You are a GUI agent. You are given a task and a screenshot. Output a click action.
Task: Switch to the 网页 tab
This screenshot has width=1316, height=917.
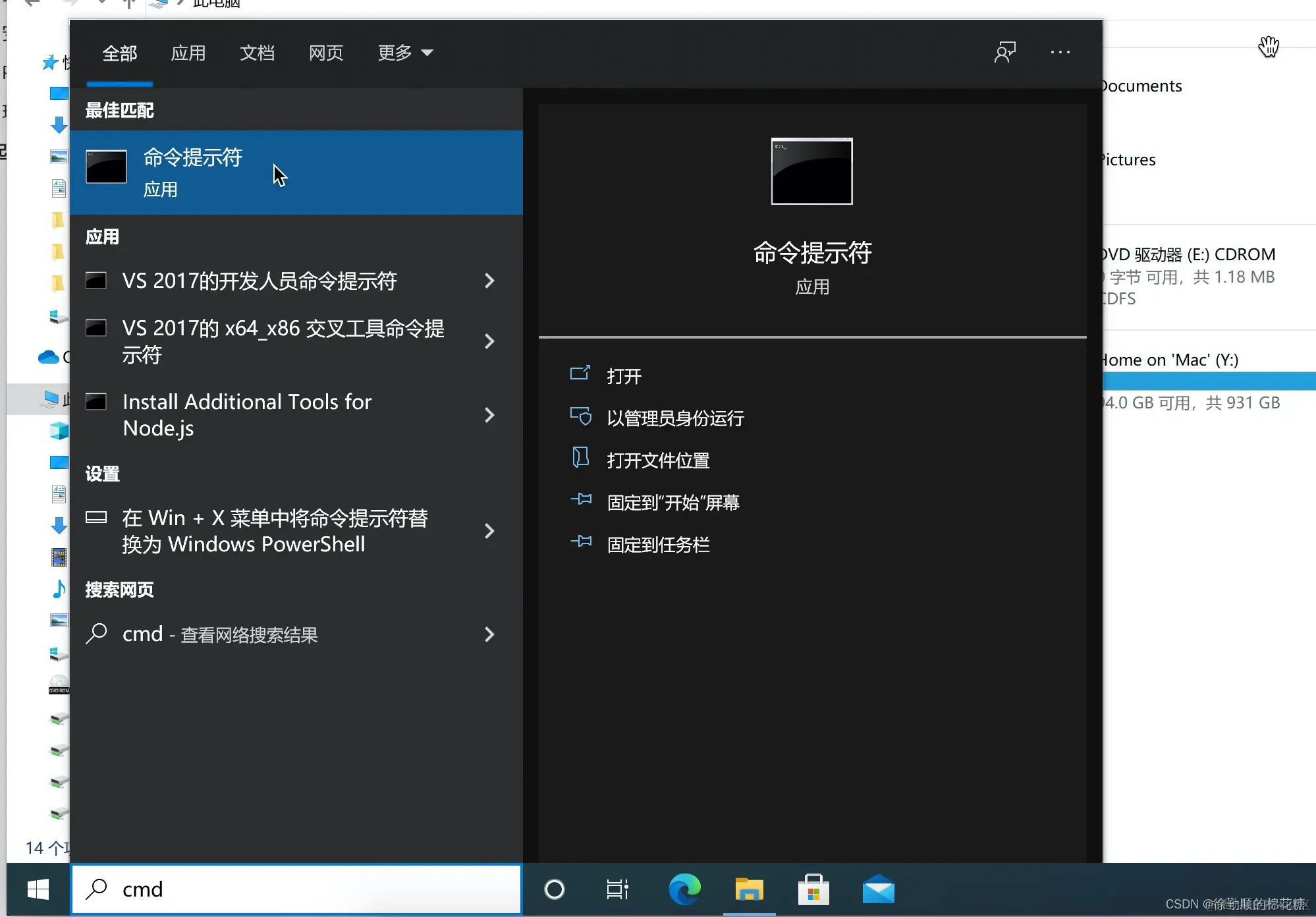325,53
